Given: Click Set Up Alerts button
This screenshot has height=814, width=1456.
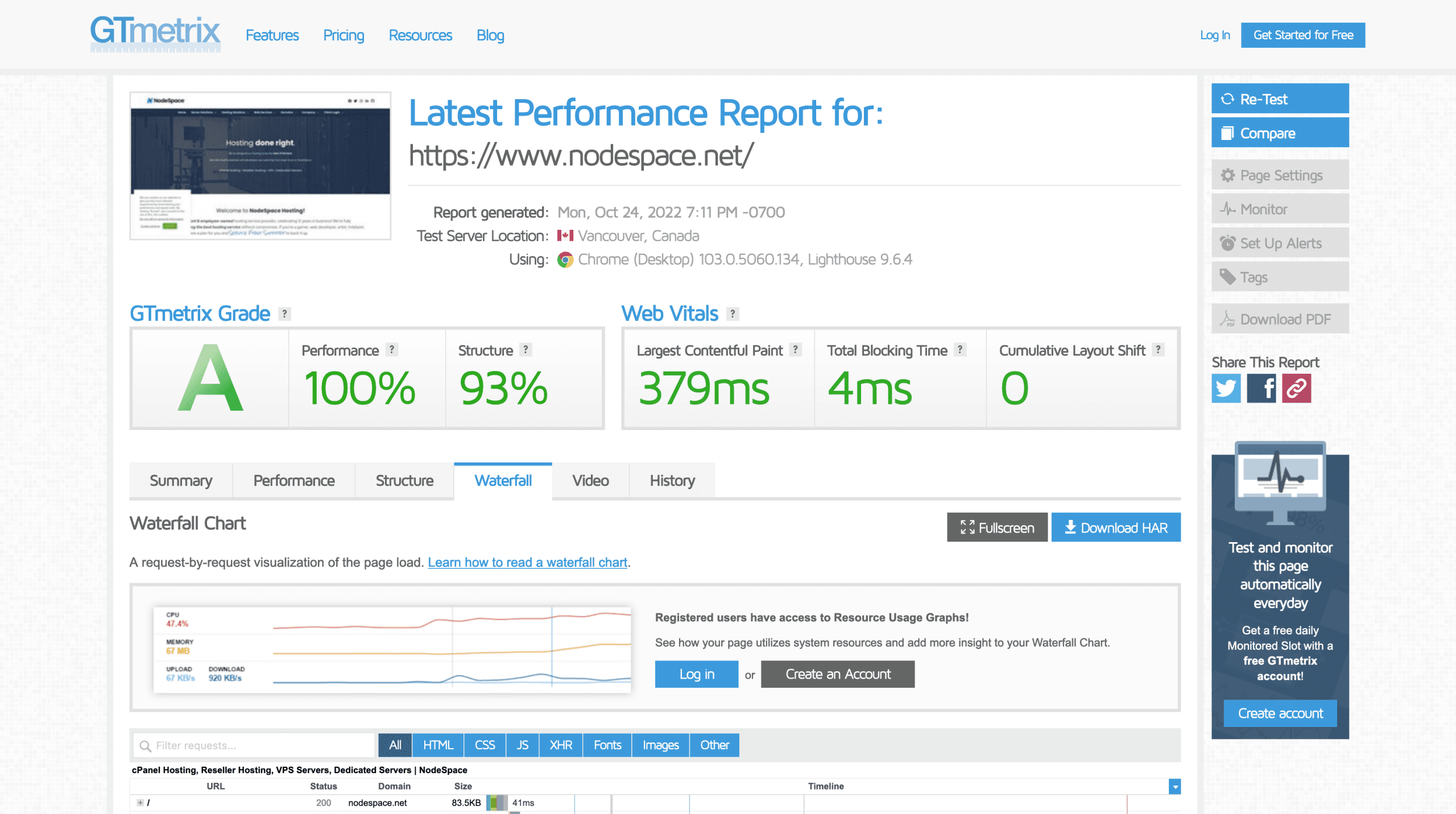Looking at the screenshot, I should pyautogui.click(x=1280, y=243).
